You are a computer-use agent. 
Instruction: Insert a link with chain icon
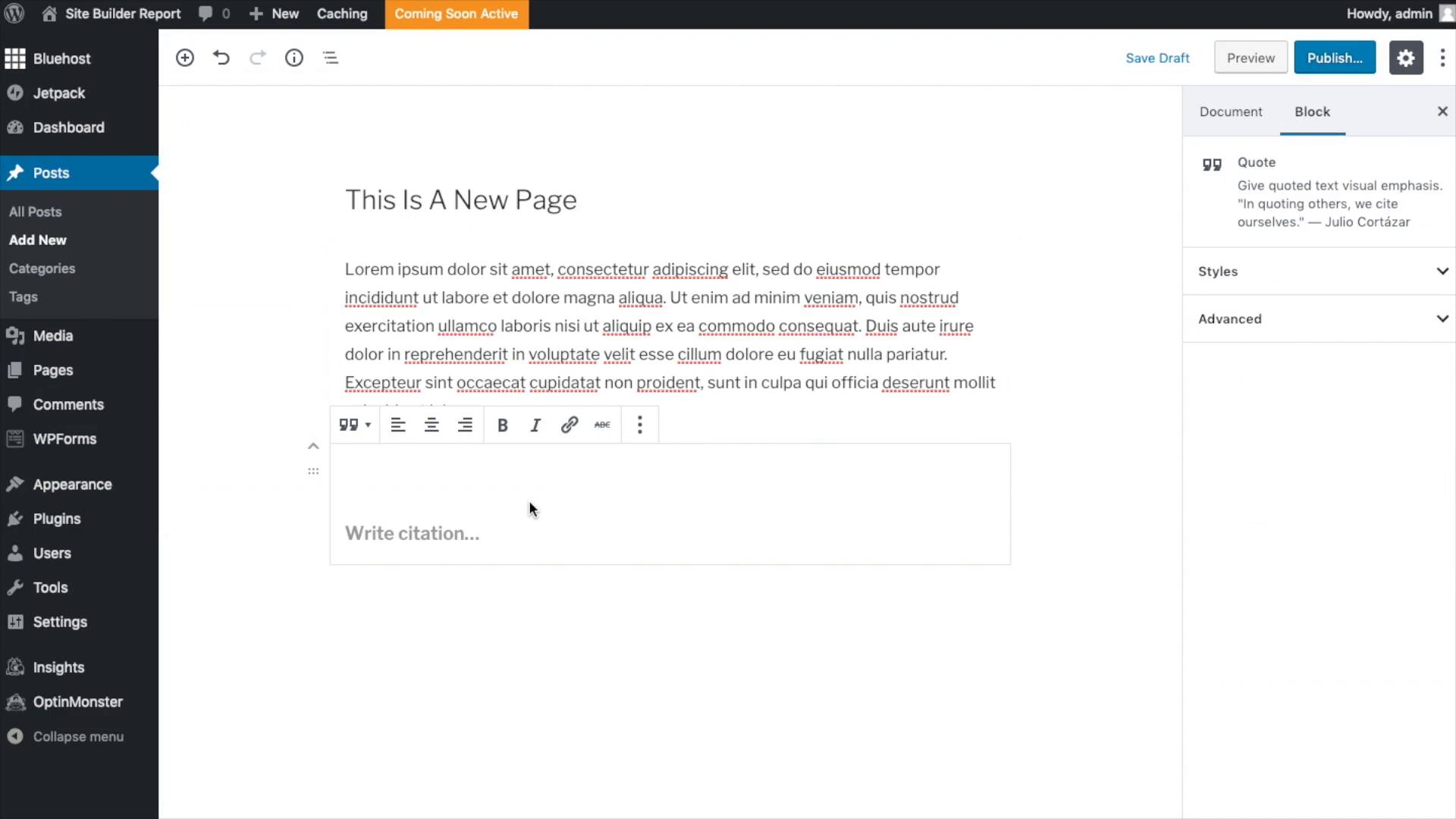[569, 425]
